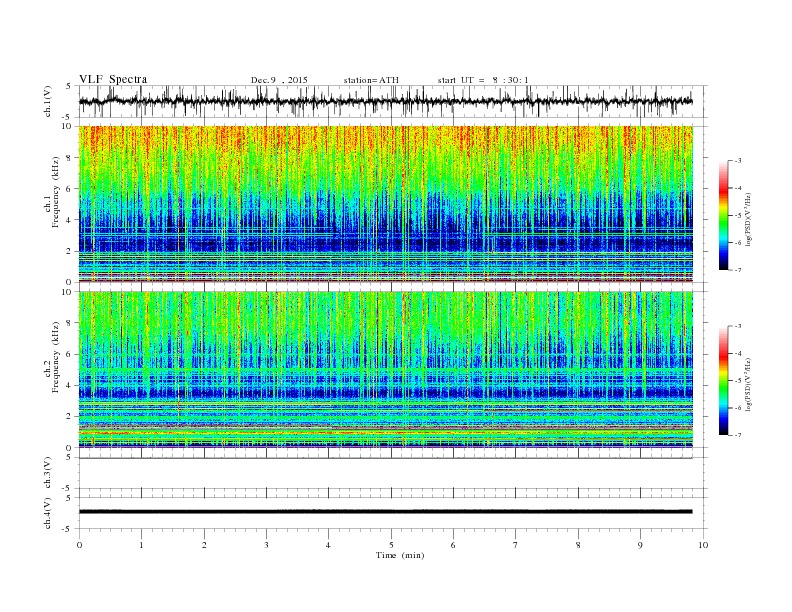The height and width of the screenshot is (612, 792).
Task: Click time axis tick label '6'
Action: point(453,545)
